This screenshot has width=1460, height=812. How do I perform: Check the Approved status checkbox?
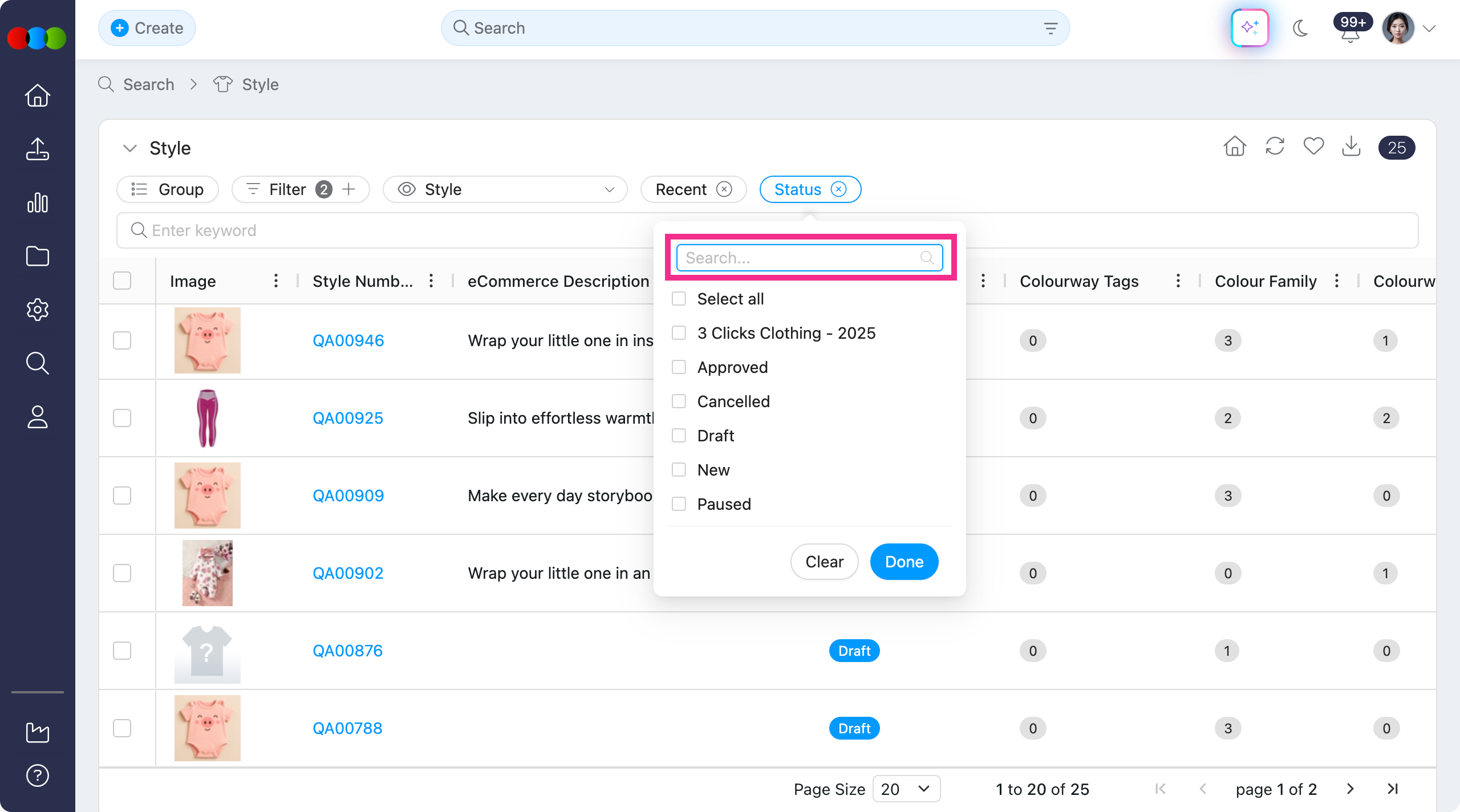click(x=679, y=367)
